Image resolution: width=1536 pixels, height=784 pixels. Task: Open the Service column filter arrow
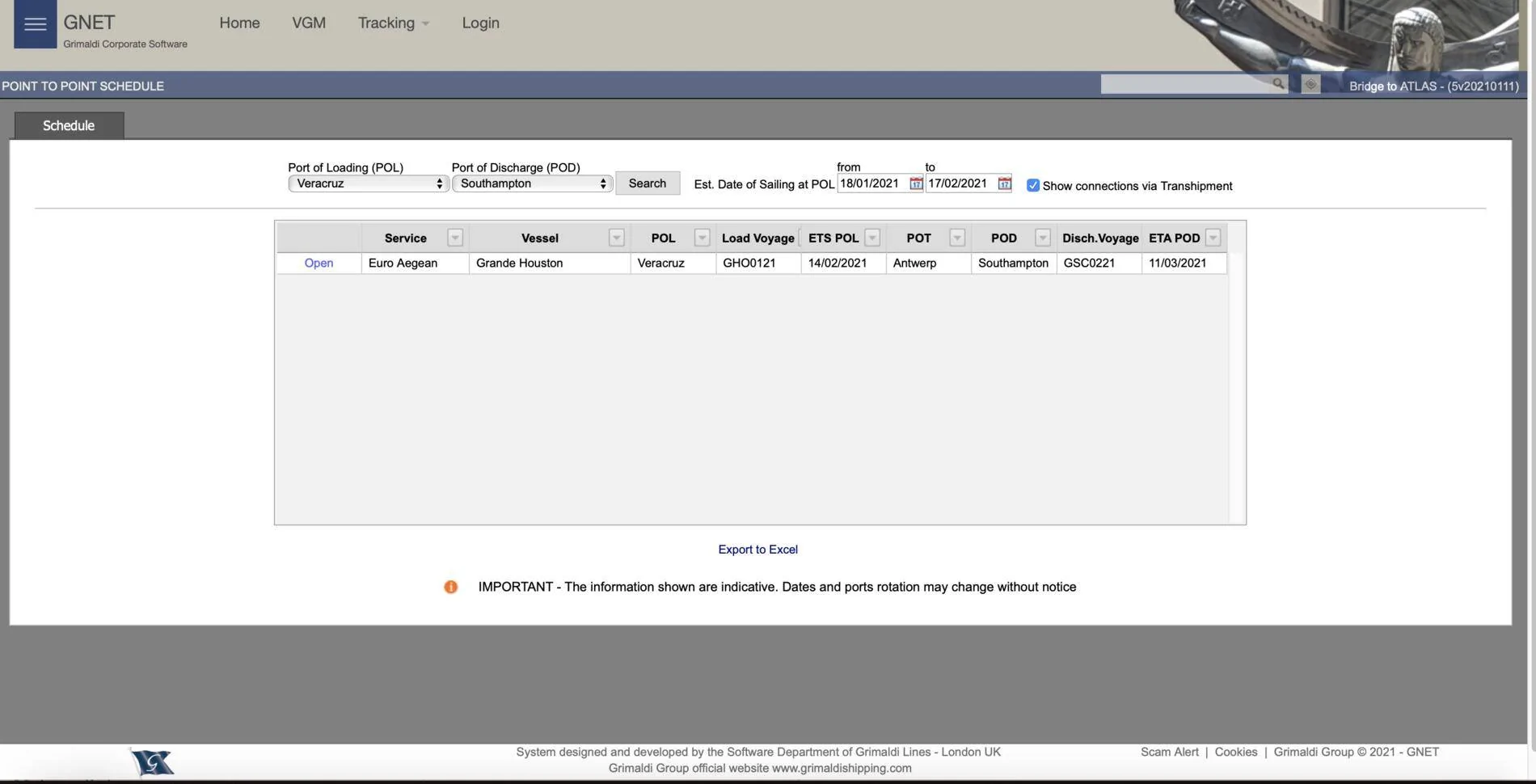pos(455,238)
